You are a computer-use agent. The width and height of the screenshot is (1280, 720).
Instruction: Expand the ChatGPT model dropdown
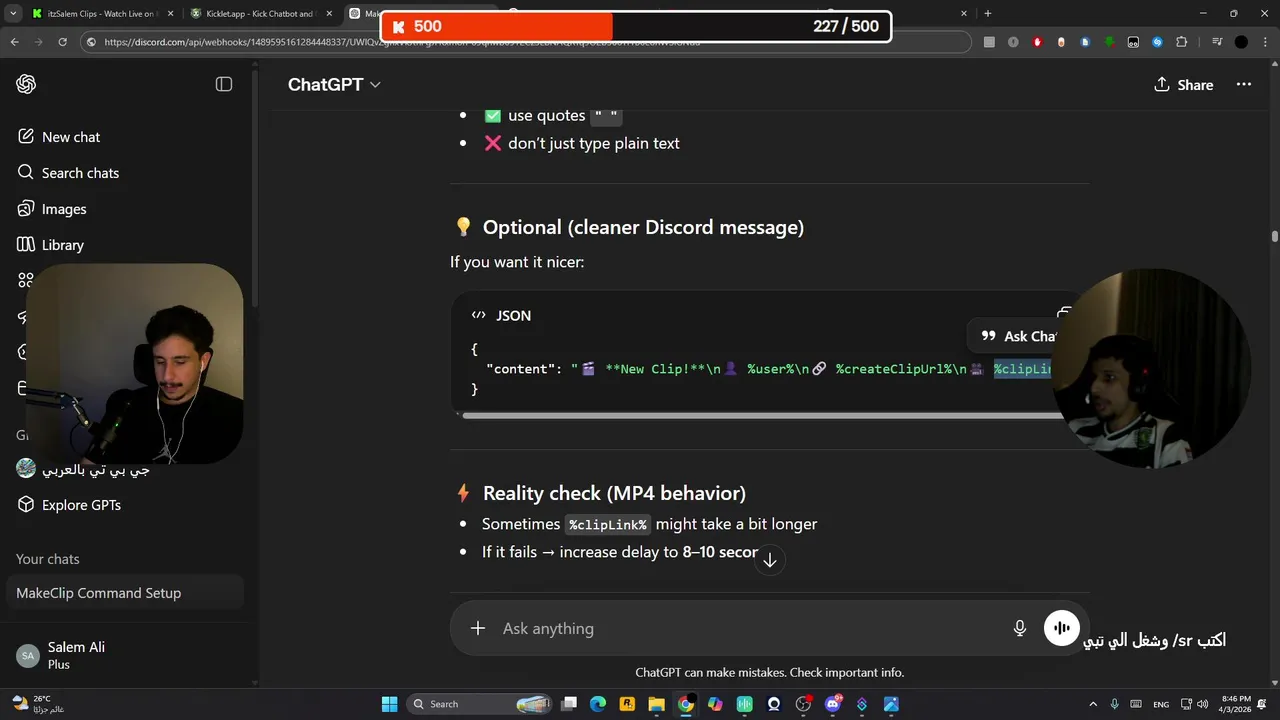334,84
